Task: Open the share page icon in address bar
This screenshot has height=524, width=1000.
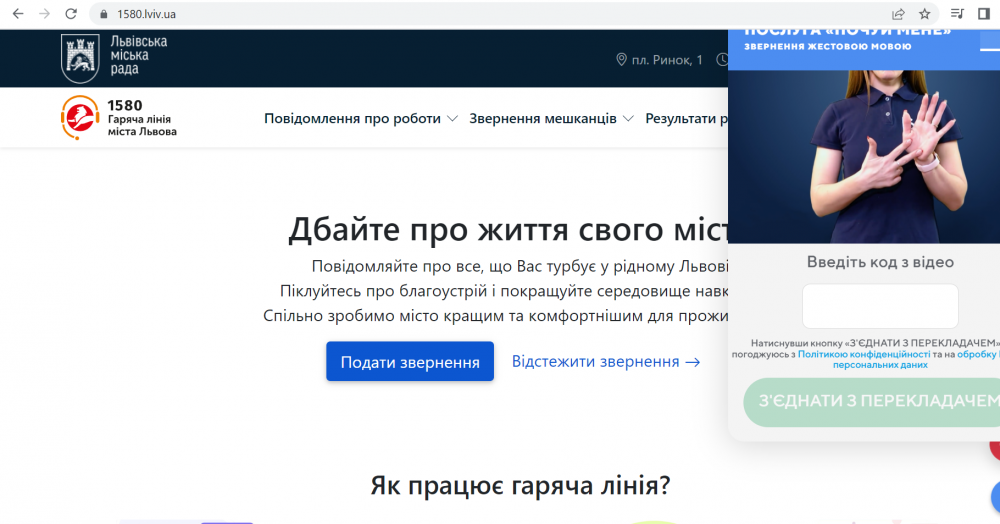Action: (x=898, y=13)
